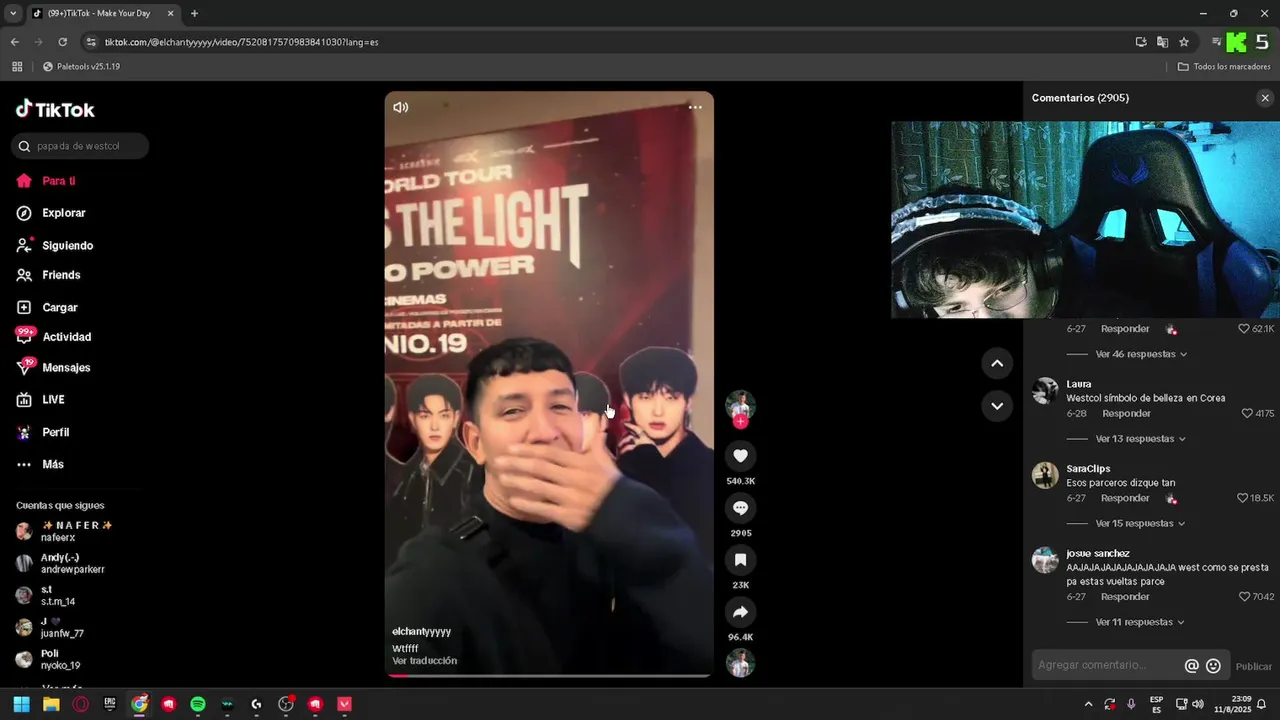Click the install app icon in address bar

pos(1141,42)
